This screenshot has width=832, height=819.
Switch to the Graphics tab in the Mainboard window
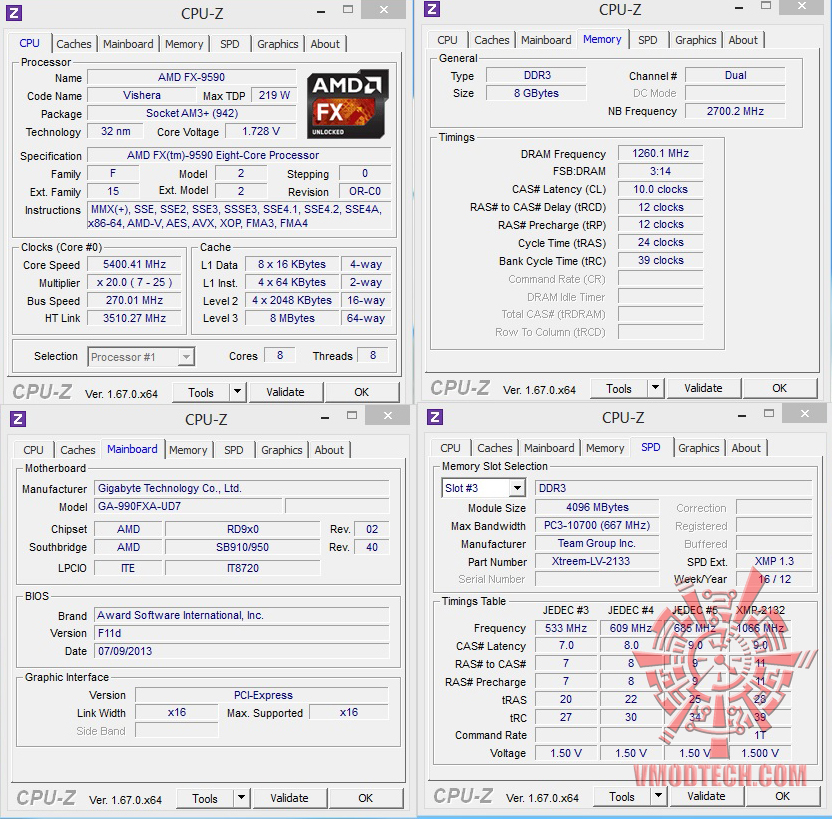281,450
